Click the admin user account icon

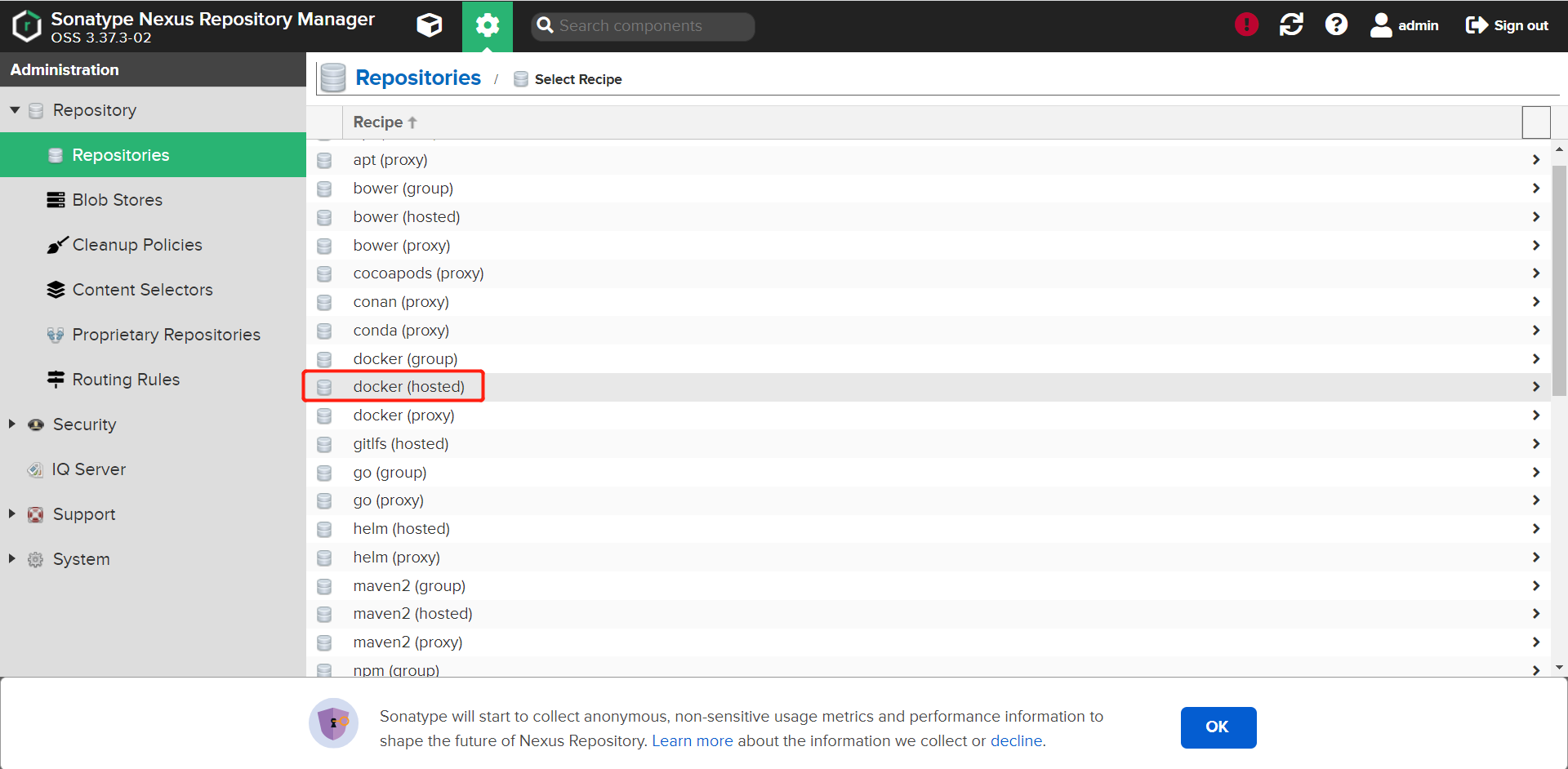1381,25
